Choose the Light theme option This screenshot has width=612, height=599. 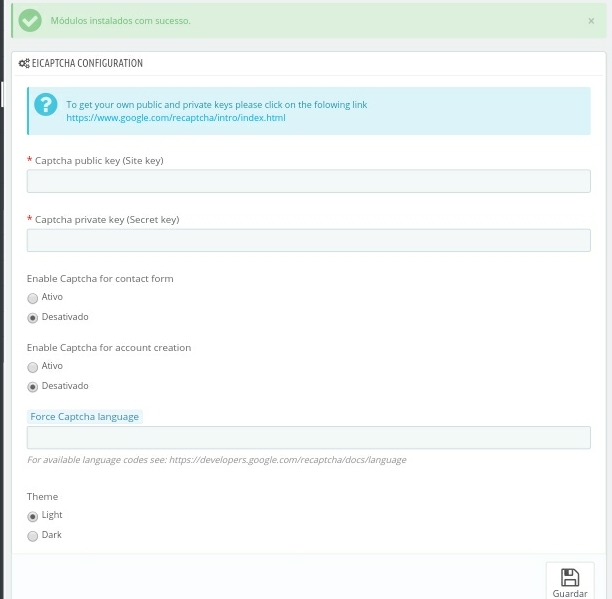point(33,516)
